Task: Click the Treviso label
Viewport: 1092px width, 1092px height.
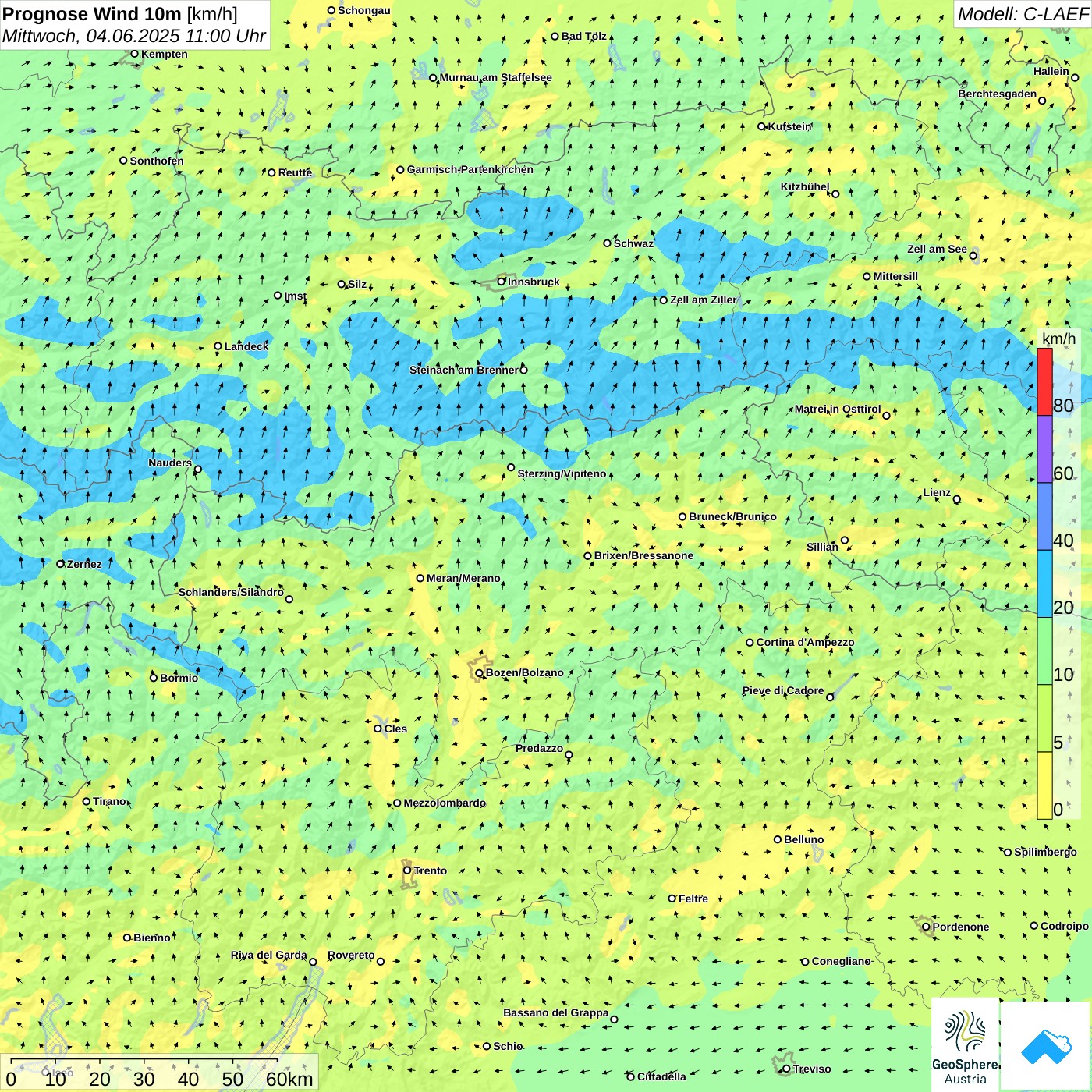Action: click(x=811, y=1069)
